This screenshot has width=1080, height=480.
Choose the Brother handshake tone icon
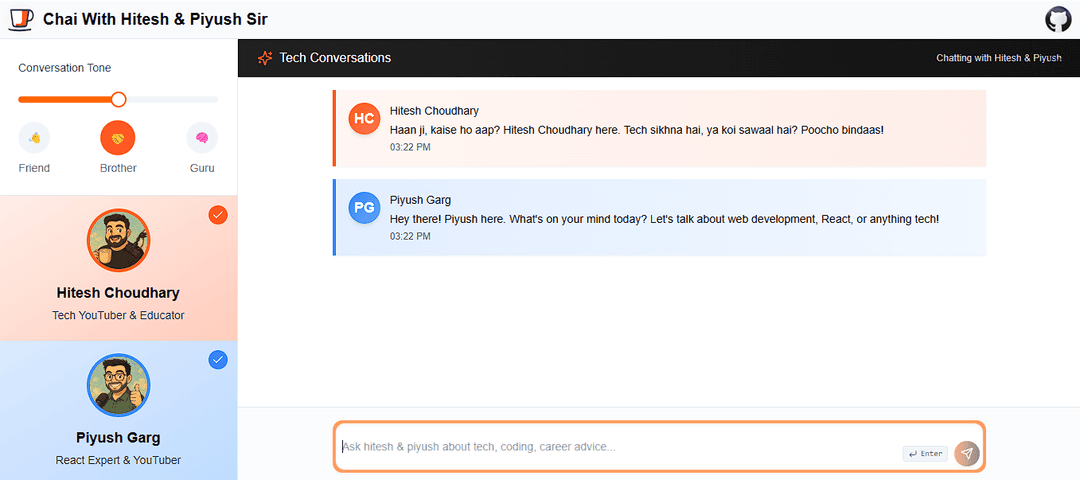(118, 138)
